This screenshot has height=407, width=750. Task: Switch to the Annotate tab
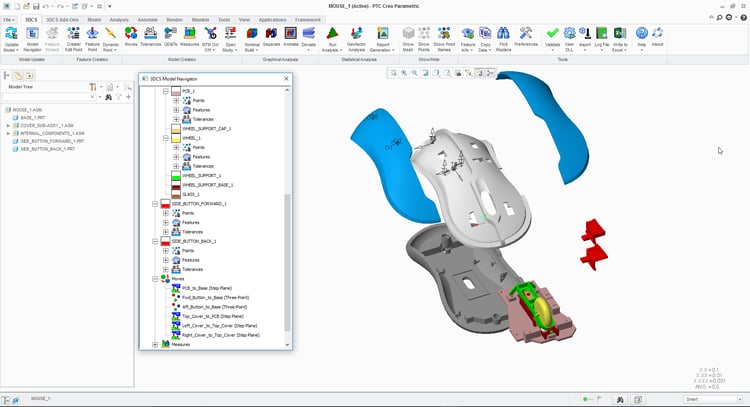click(147, 20)
